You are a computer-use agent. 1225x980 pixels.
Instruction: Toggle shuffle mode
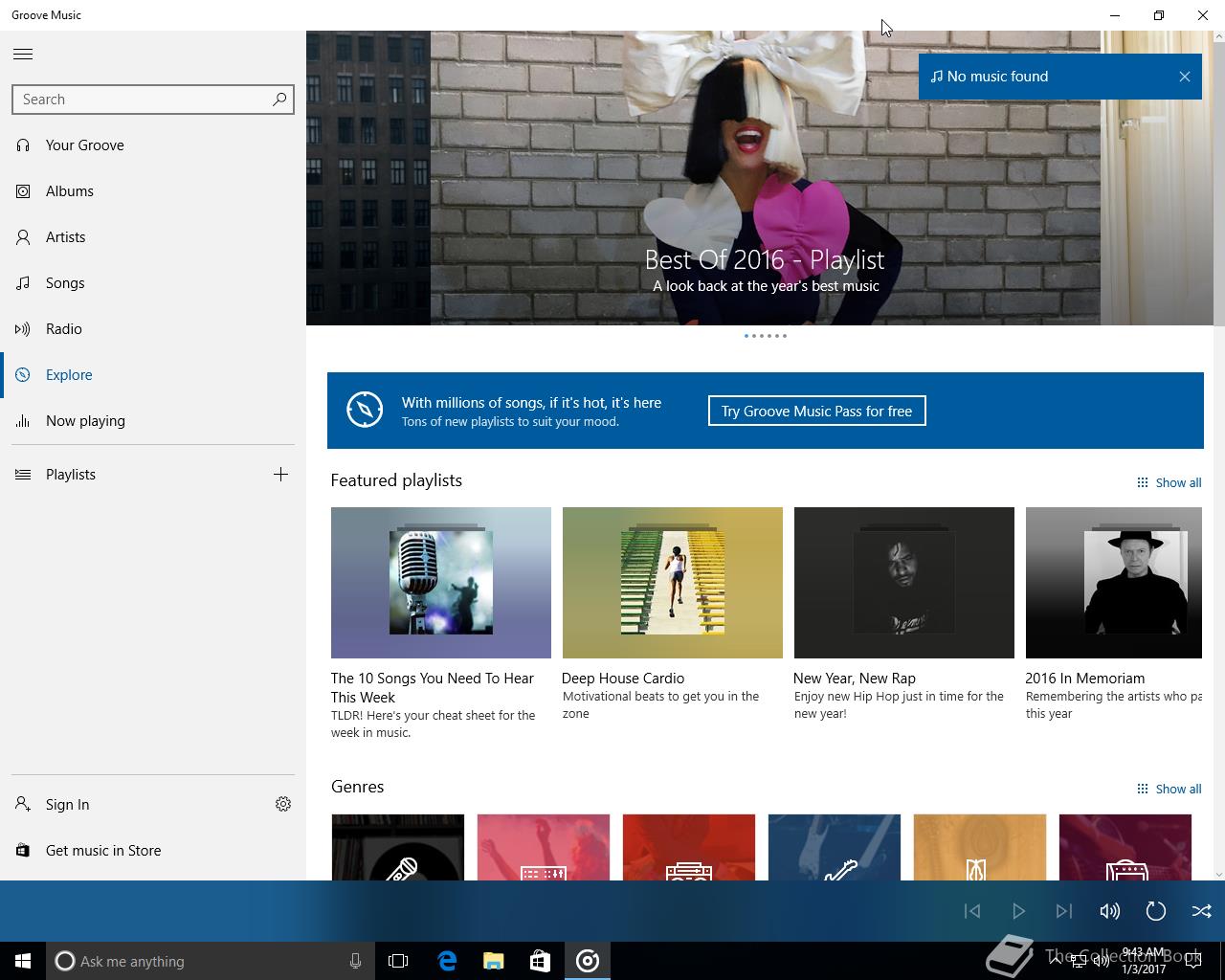(x=1202, y=911)
